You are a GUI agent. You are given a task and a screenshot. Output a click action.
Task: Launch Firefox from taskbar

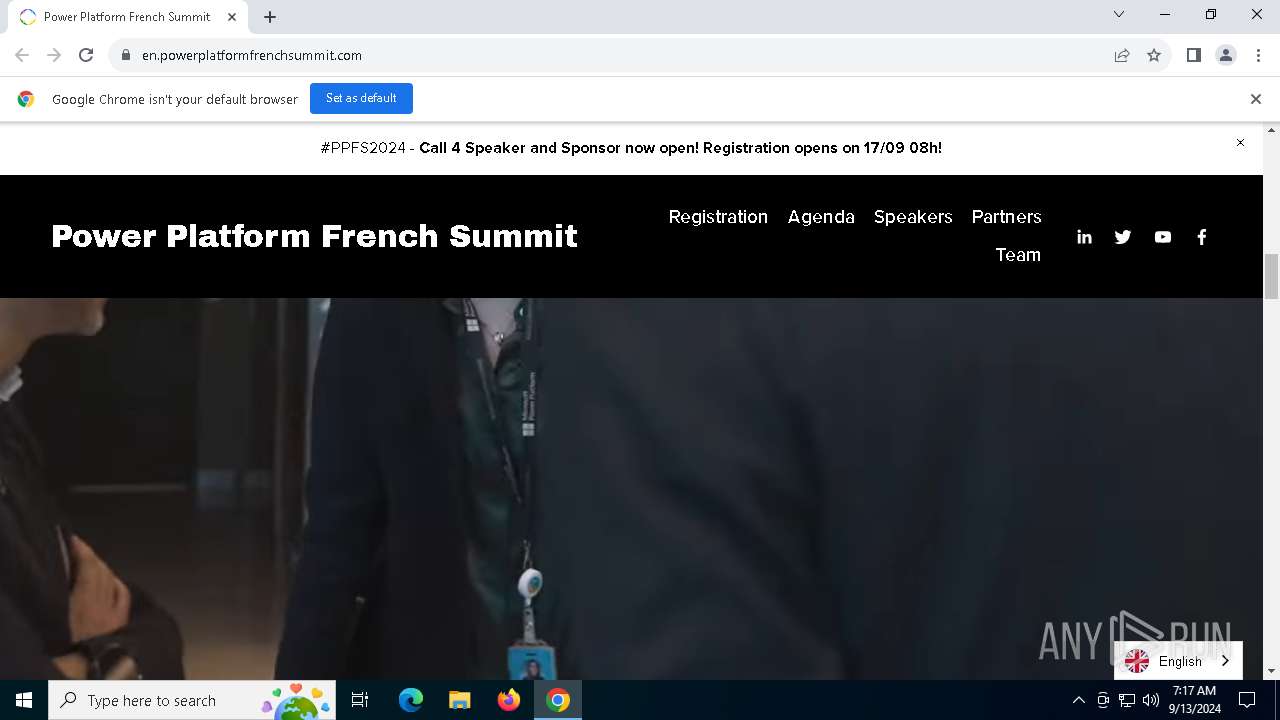(508, 700)
